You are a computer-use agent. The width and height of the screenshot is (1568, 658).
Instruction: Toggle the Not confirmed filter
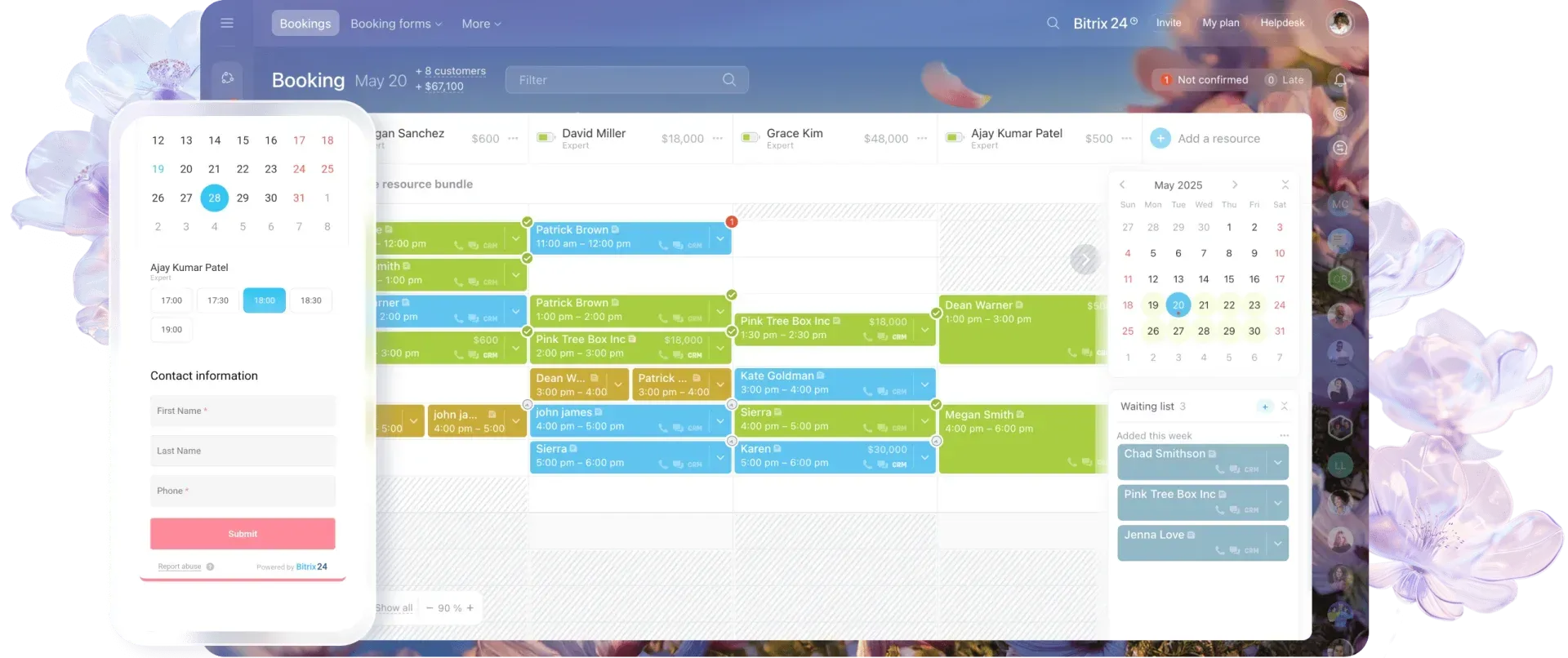[1203, 80]
